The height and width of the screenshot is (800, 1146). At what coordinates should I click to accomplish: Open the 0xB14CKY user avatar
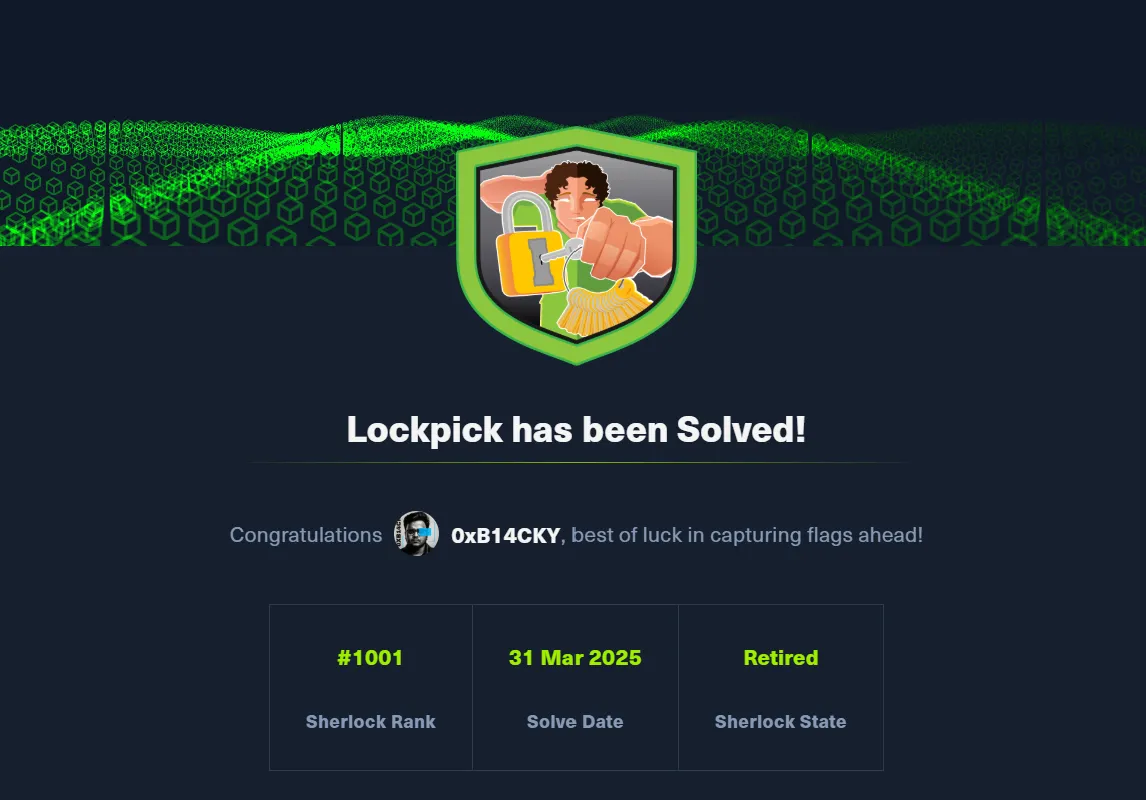click(x=417, y=534)
